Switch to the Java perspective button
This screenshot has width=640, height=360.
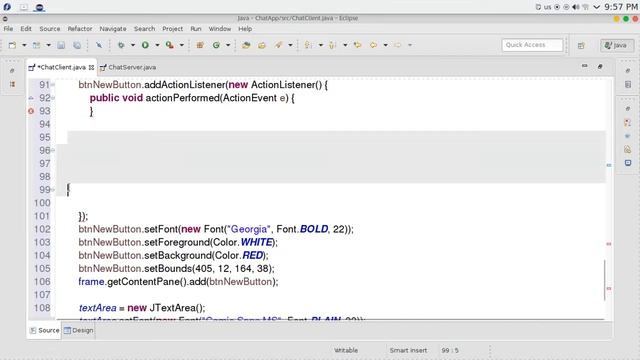[617, 45]
